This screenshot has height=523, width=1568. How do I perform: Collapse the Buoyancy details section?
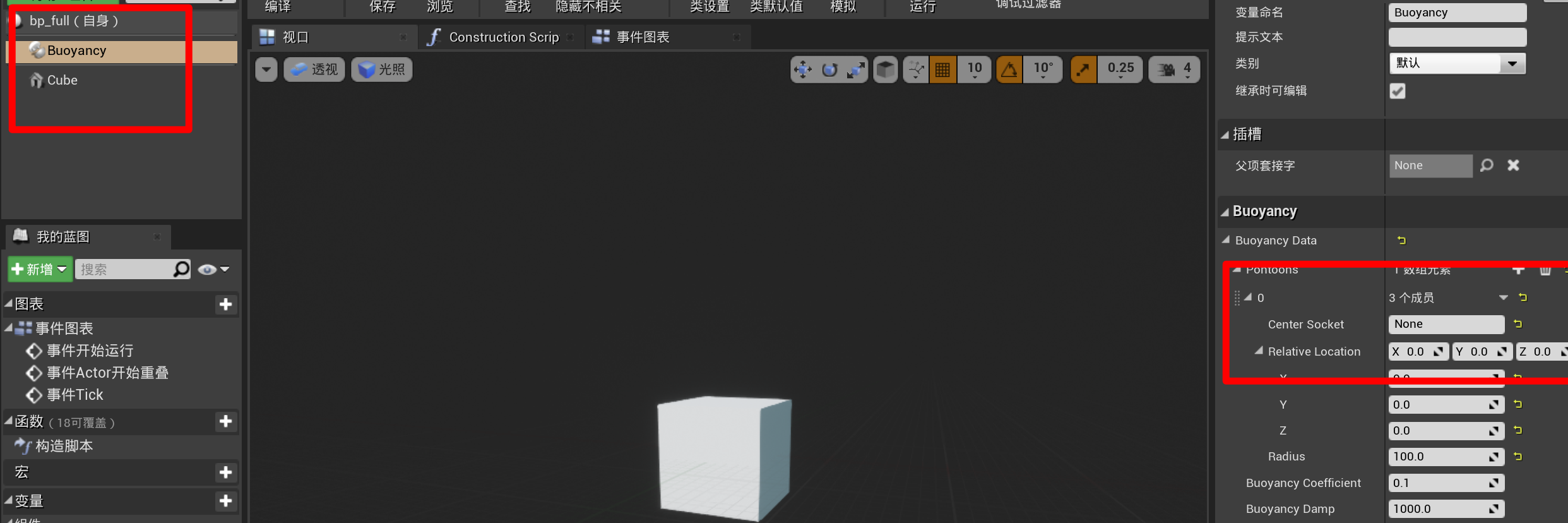tap(1225, 212)
